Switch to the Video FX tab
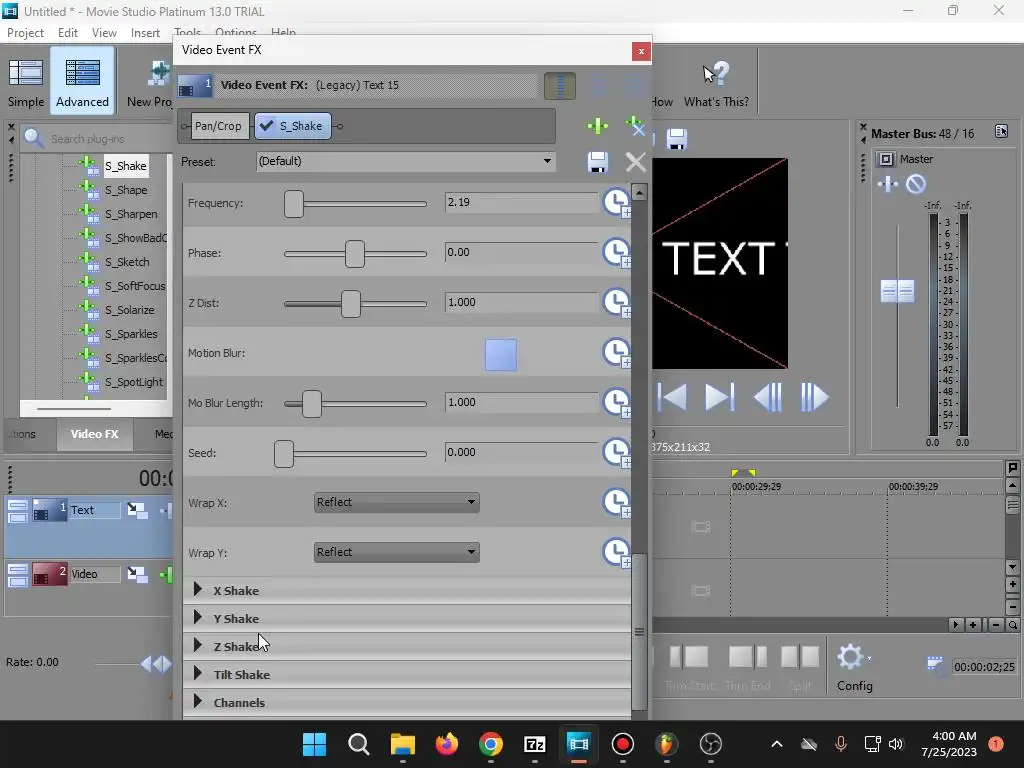Image resolution: width=1024 pixels, height=768 pixels. [x=95, y=434]
